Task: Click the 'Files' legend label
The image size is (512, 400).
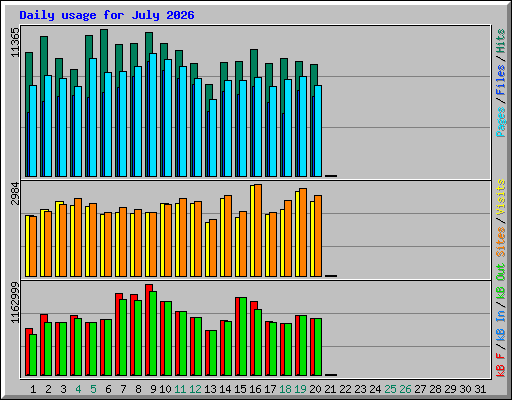Action: coord(500,80)
